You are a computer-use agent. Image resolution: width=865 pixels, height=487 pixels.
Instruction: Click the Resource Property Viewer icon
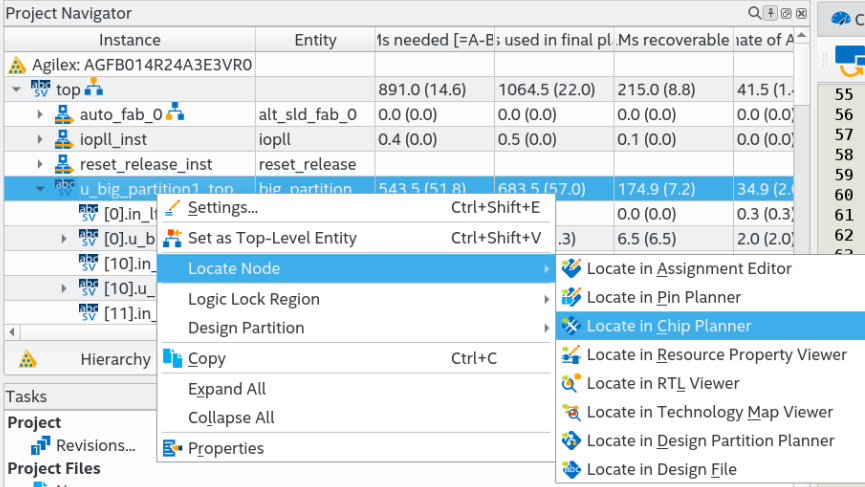(571, 355)
